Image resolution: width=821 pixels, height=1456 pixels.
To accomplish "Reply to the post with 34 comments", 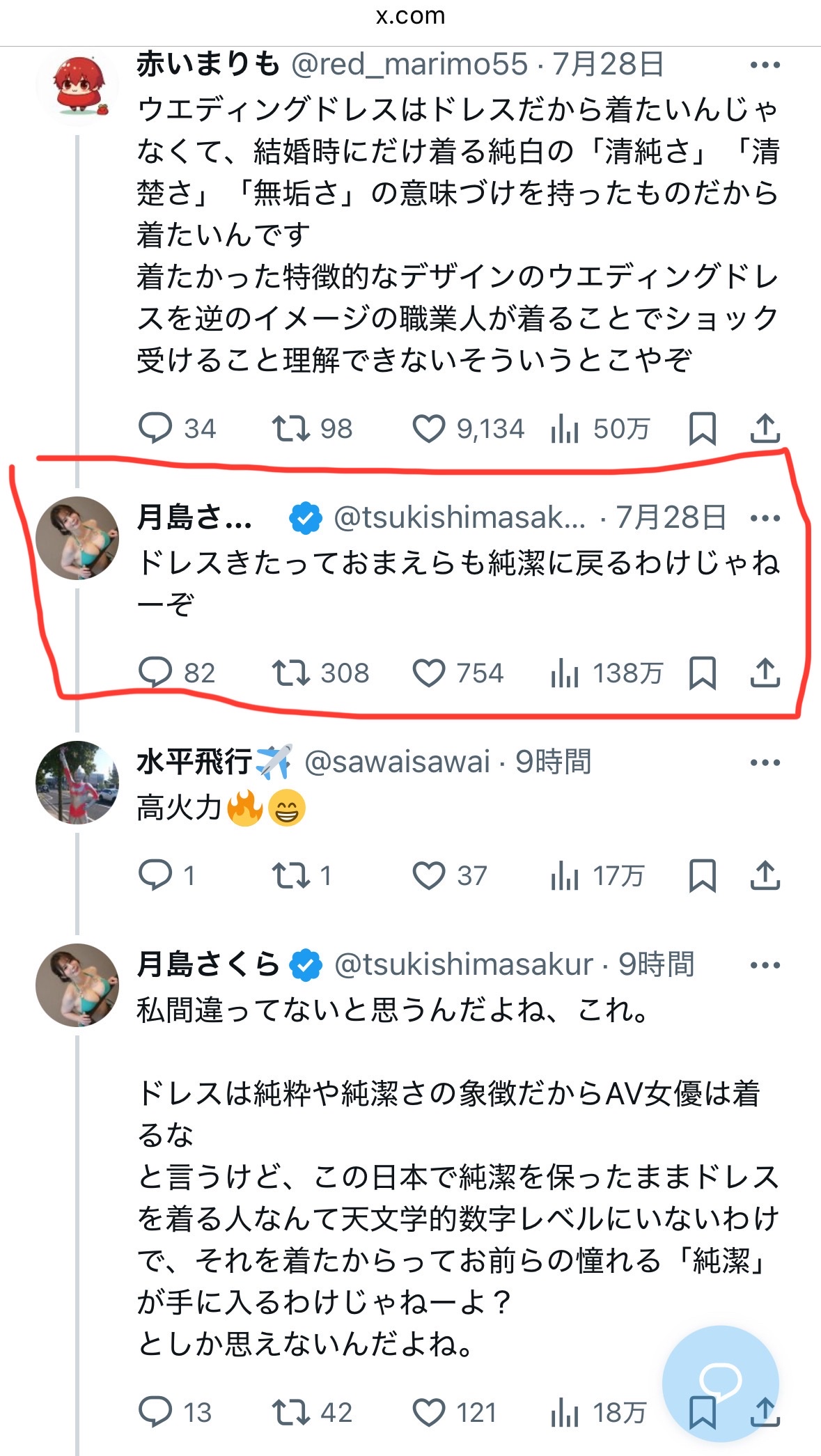I will pyautogui.click(x=155, y=428).
